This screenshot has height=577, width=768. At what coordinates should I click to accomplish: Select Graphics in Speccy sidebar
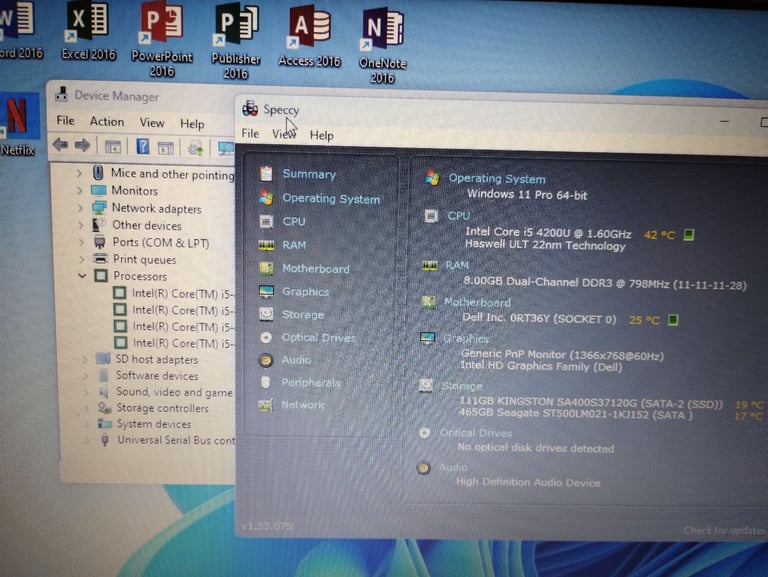pyautogui.click(x=305, y=291)
